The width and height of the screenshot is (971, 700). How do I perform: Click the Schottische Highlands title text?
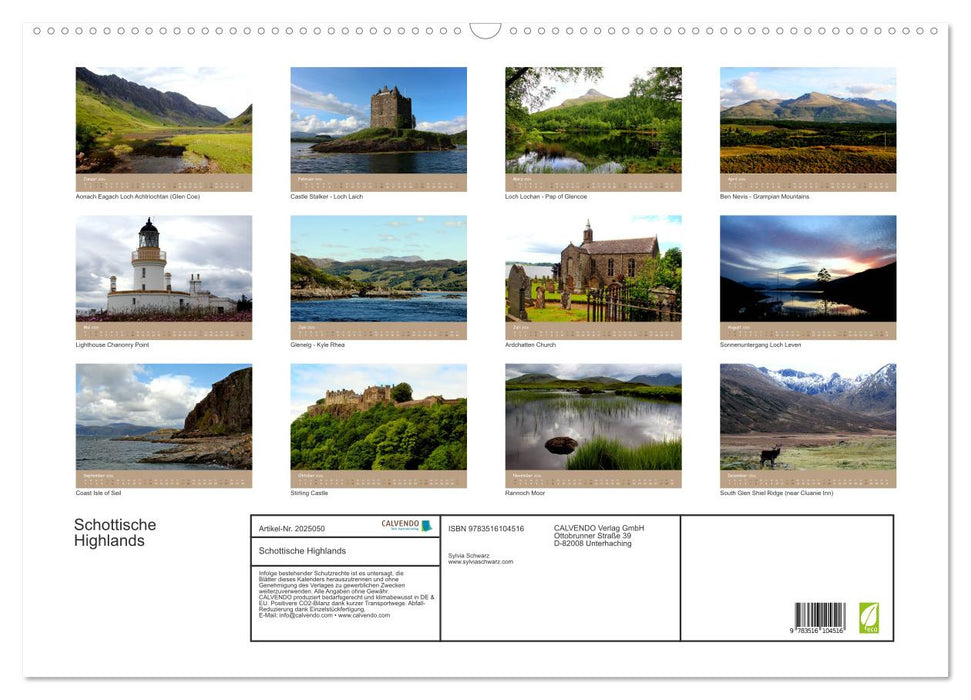click(115, 533)
